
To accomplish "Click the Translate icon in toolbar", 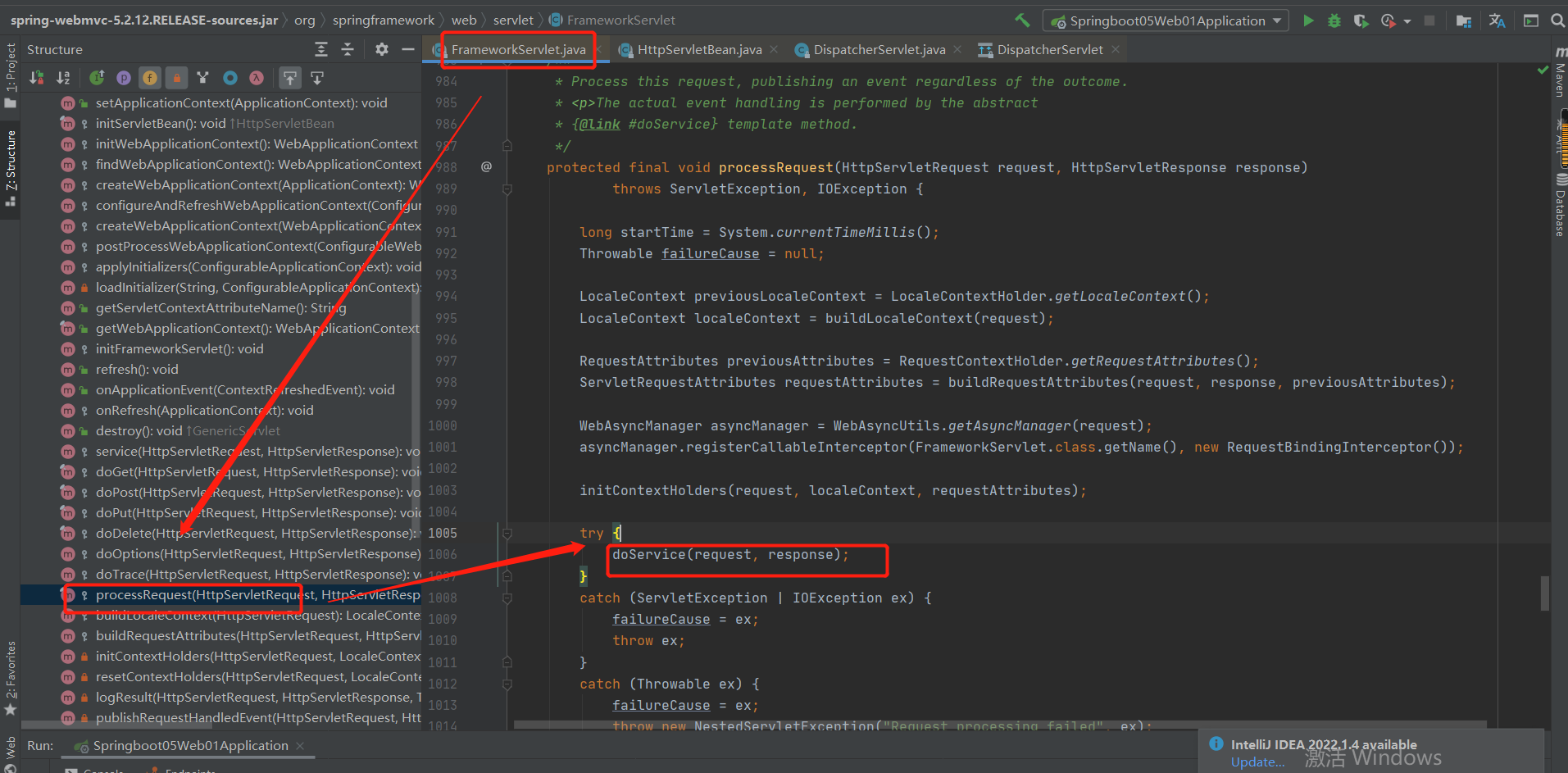I will coord(1497,20).
